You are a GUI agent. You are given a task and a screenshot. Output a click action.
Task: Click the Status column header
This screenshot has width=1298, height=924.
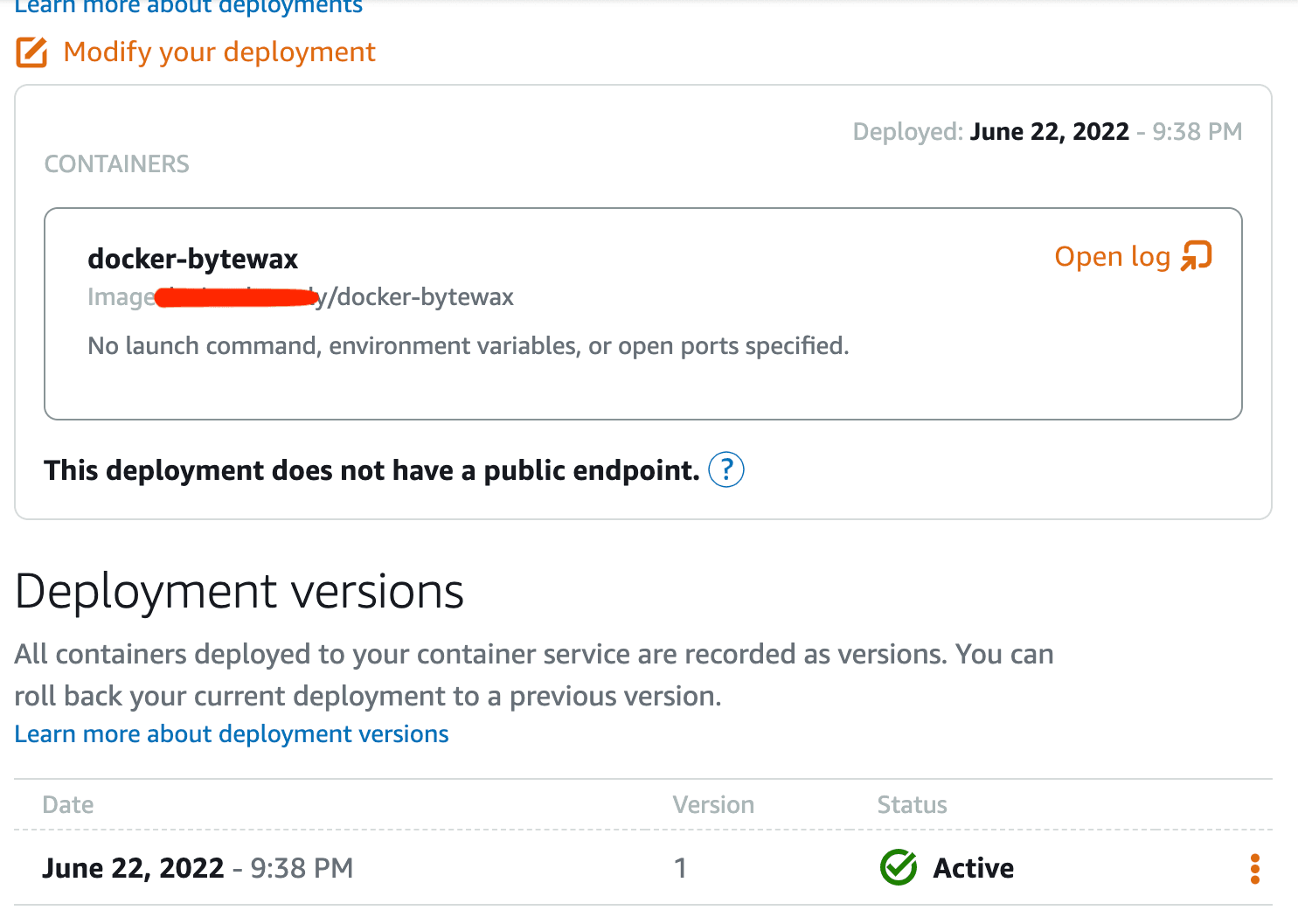pos(912,805)
